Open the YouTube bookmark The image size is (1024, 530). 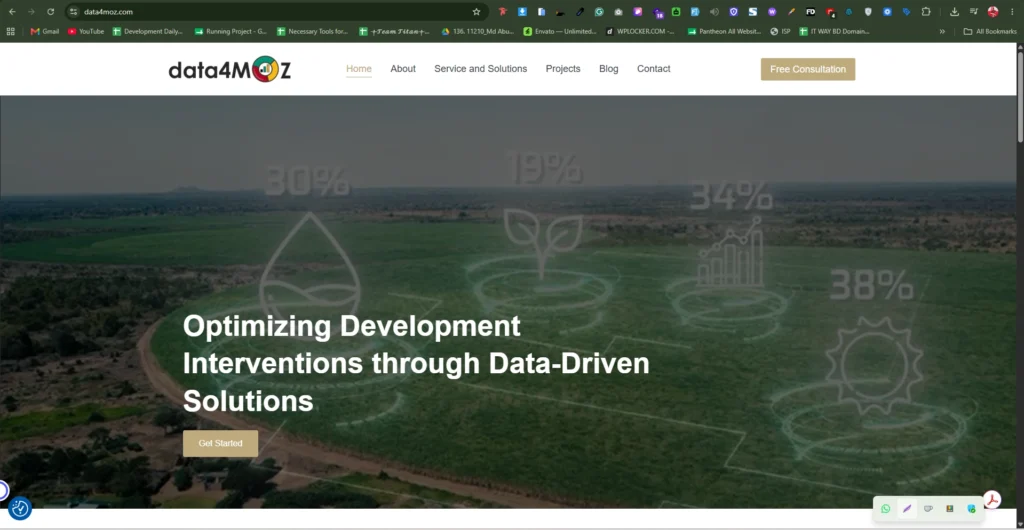(86, 31)
